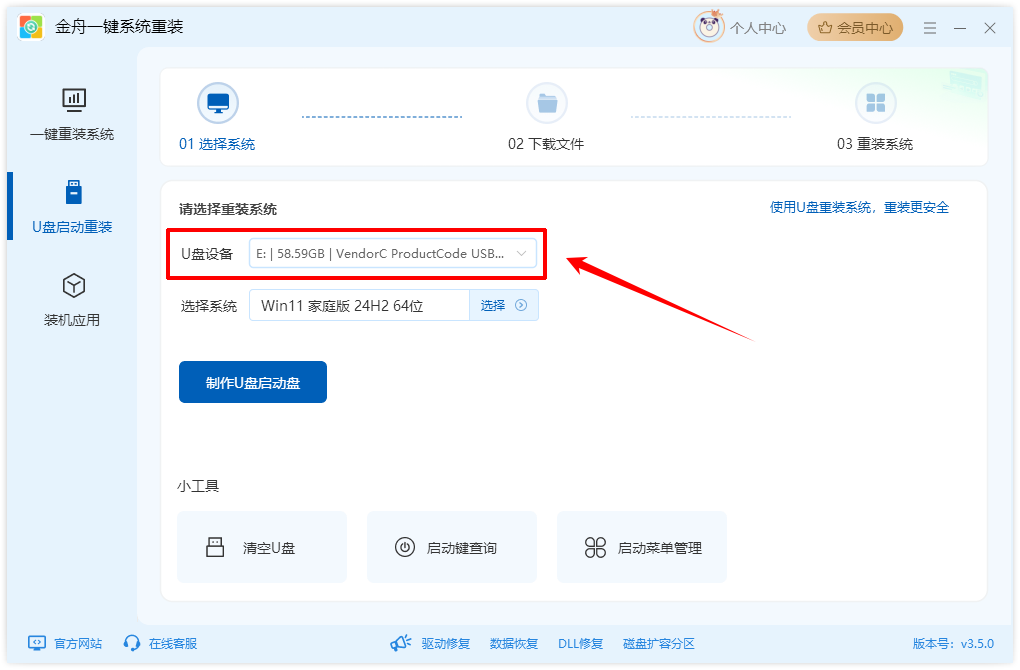Image resolution: width=1020 pixels, height=670 pixels.
Task: Click the megaphone announcement icon
Action: pos(401,643)
